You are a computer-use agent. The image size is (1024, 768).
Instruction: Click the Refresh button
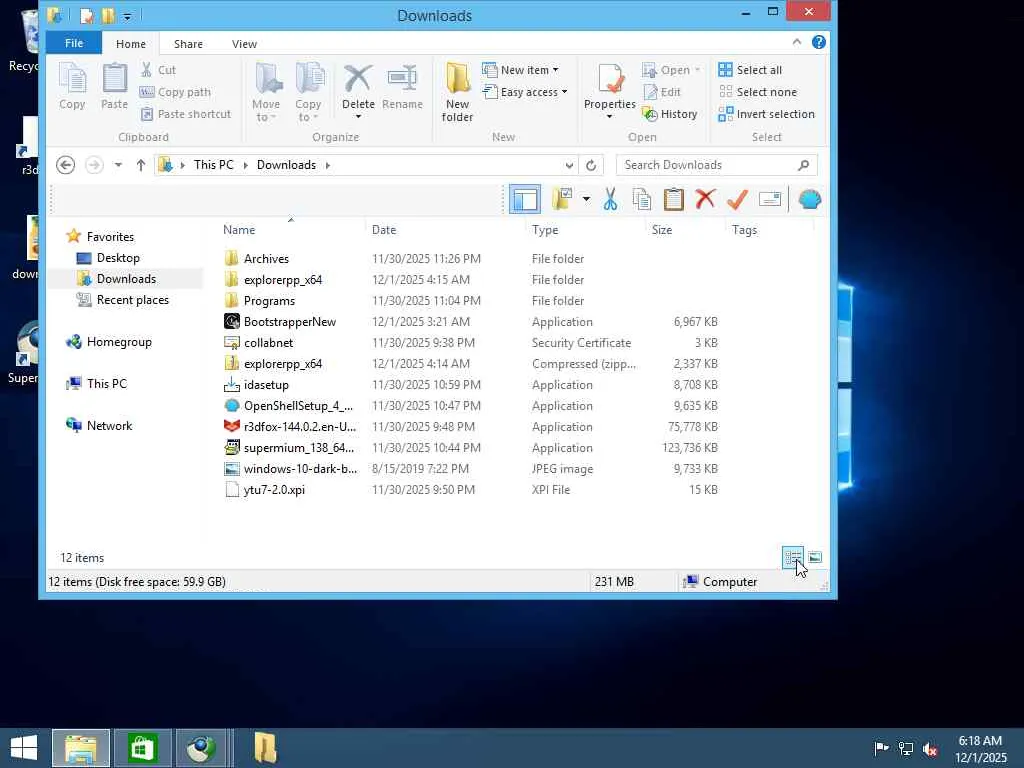(x=591, y=165)
